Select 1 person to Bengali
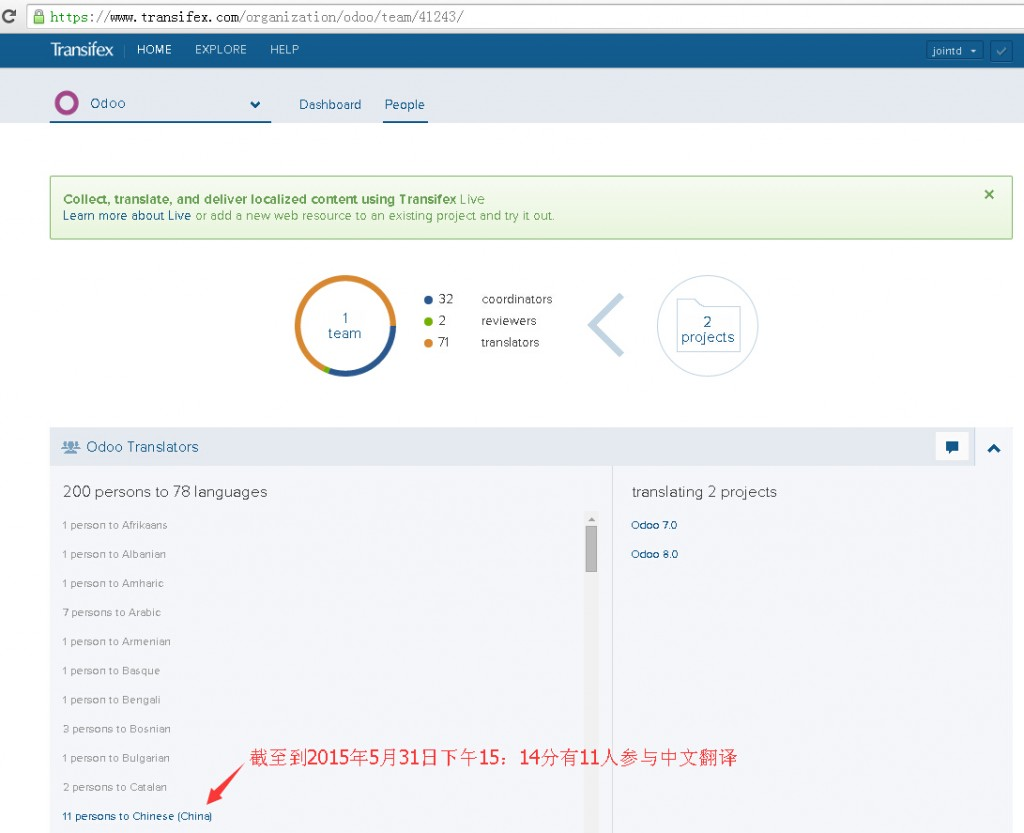 (x=112, y=700)
